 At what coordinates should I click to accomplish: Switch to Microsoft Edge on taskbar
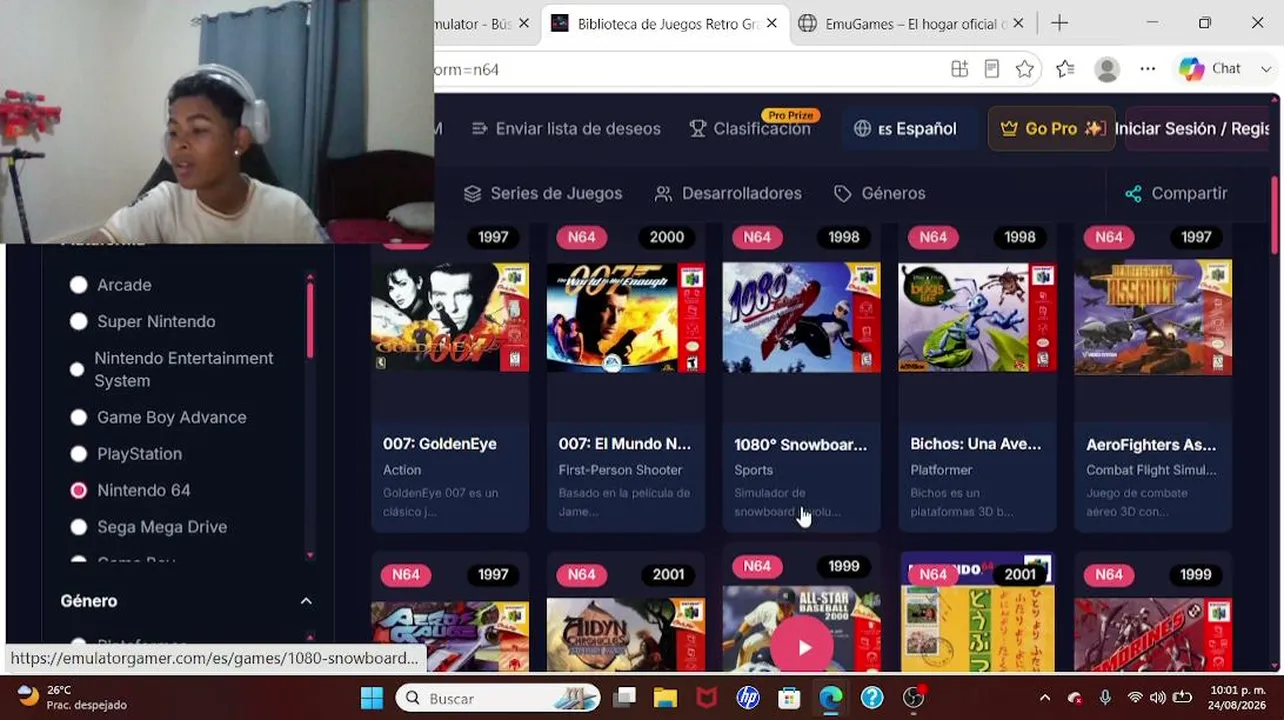[x=830, y=698]
